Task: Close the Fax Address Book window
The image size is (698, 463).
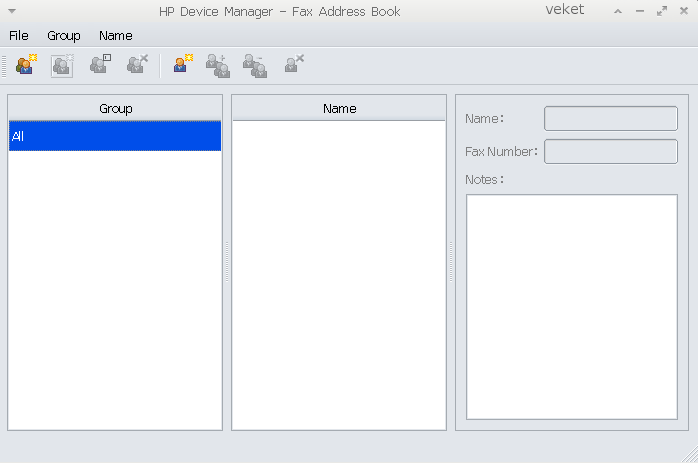Action: pos(684,12)
